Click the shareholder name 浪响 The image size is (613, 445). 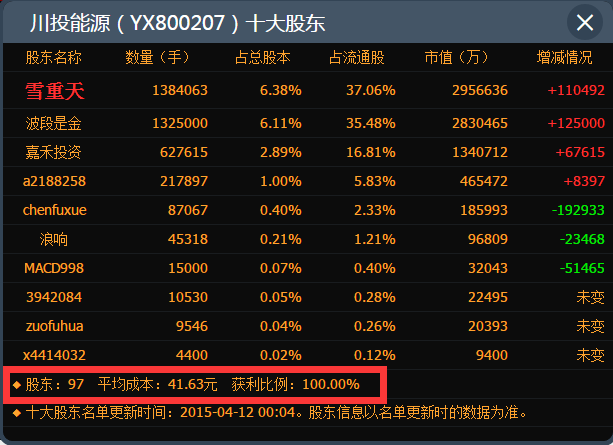[54, 239]
